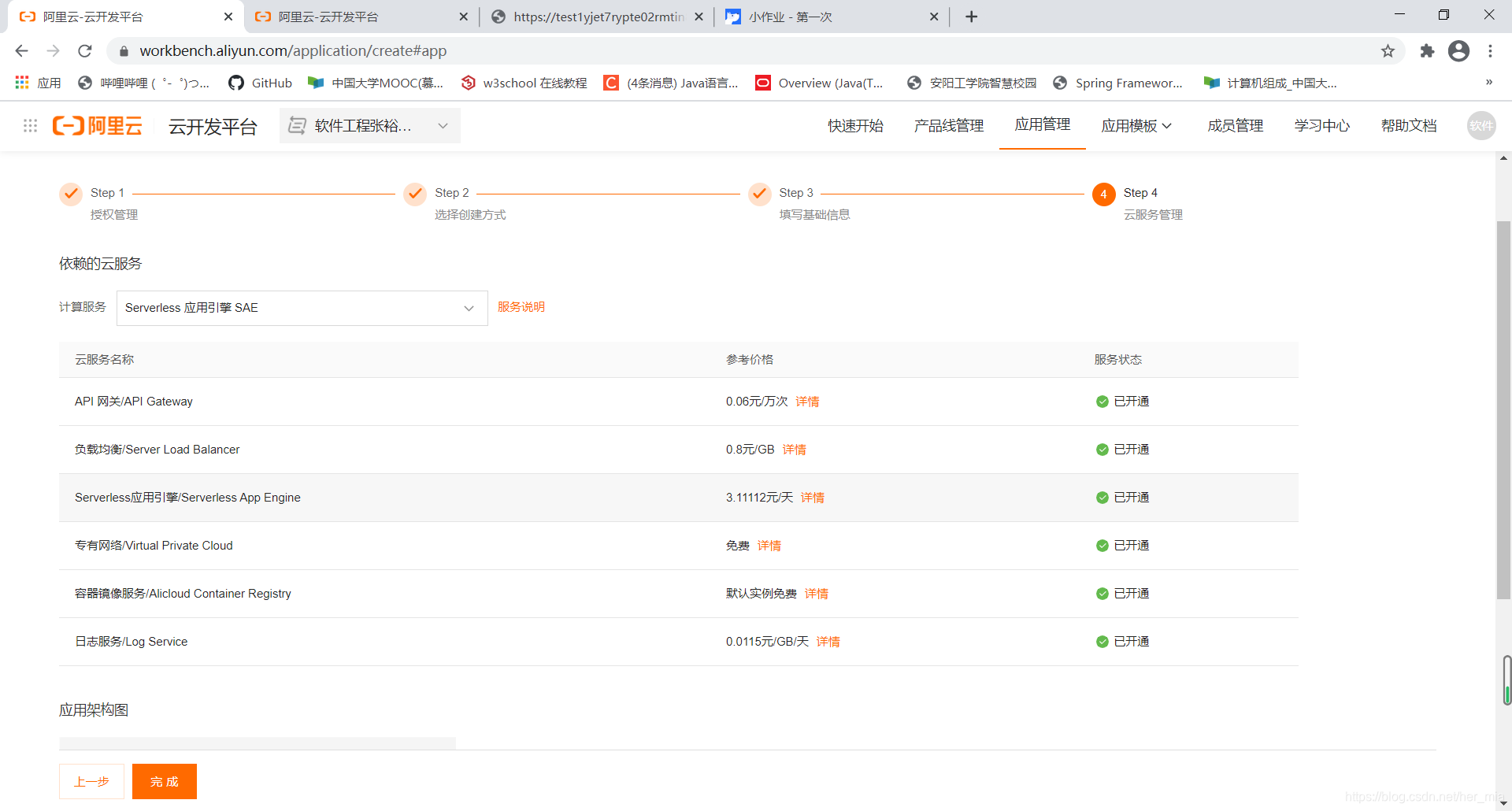Open 快速开始 in top navigation
This screenshot has height=811, width=1512.
tap(855, 126)
